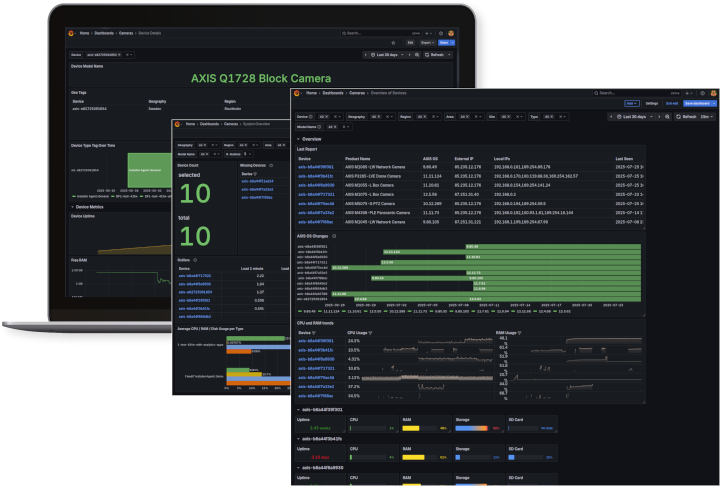
Task: Click the filter icon on the RAM Usage column
Action: click(x=519, y=333)
